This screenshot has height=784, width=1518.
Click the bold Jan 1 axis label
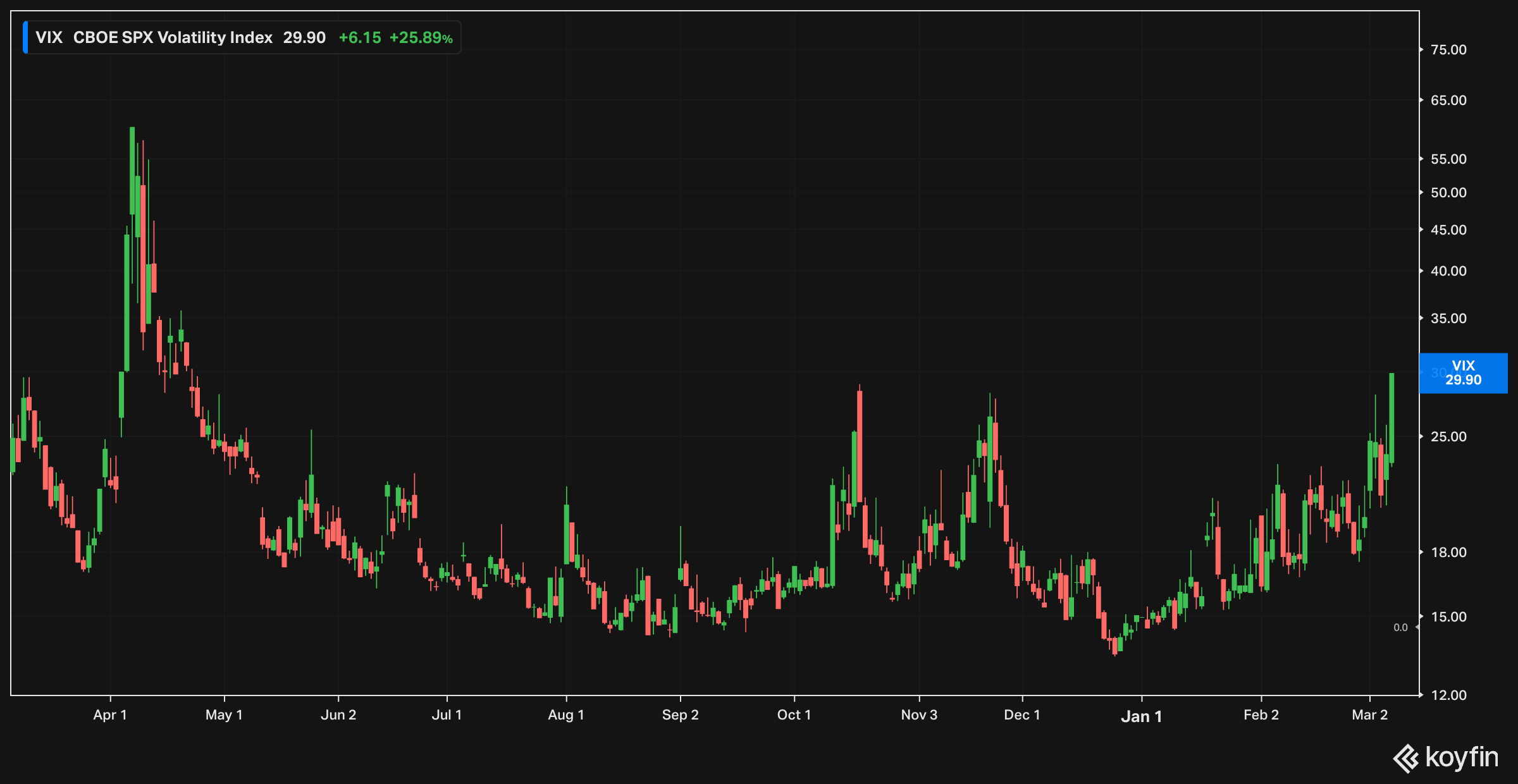[1141, 716]
